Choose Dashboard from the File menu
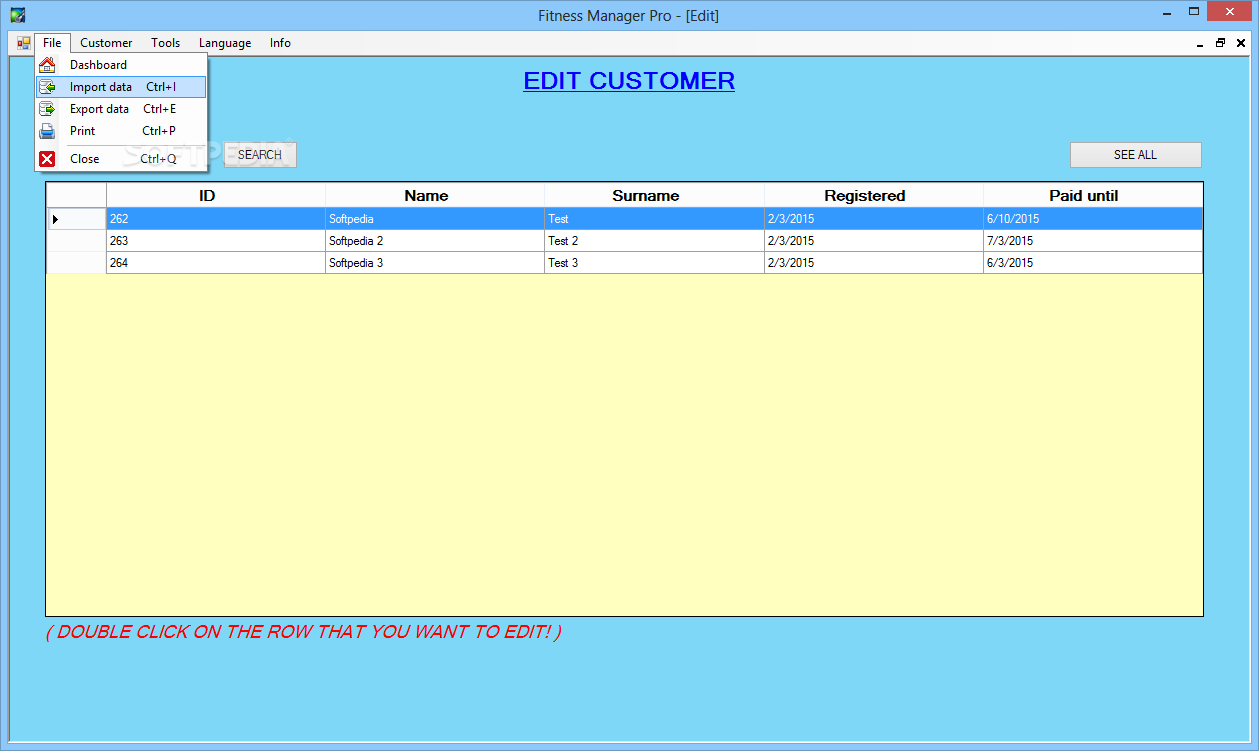1259x751 pixels. (x=121, y=65)
